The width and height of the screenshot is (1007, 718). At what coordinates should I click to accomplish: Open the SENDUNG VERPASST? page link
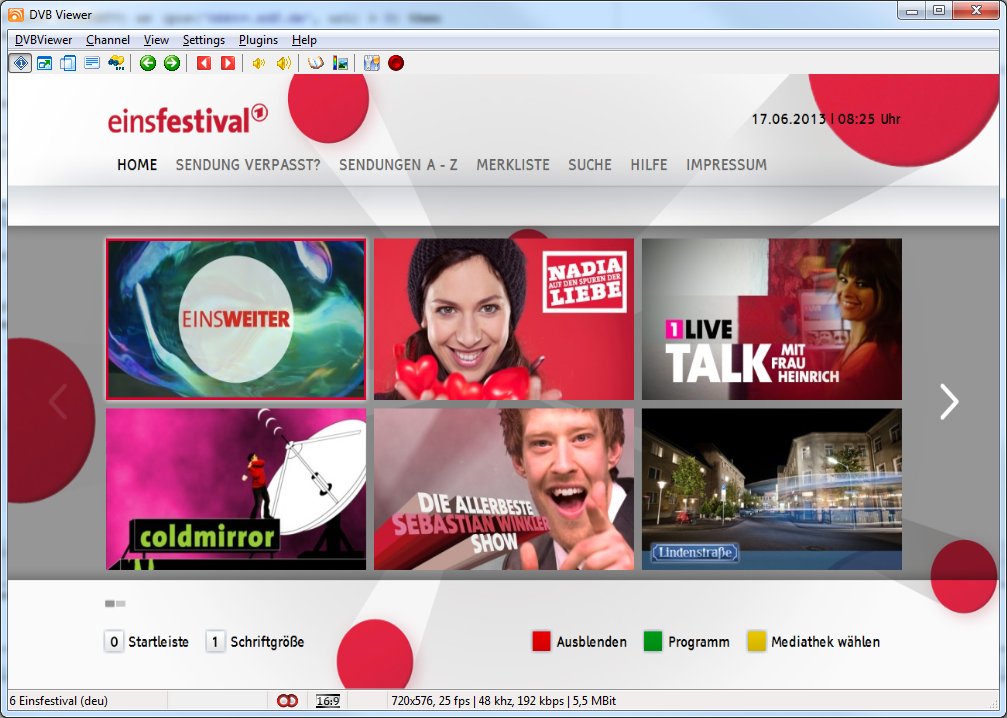click(248, 165)
